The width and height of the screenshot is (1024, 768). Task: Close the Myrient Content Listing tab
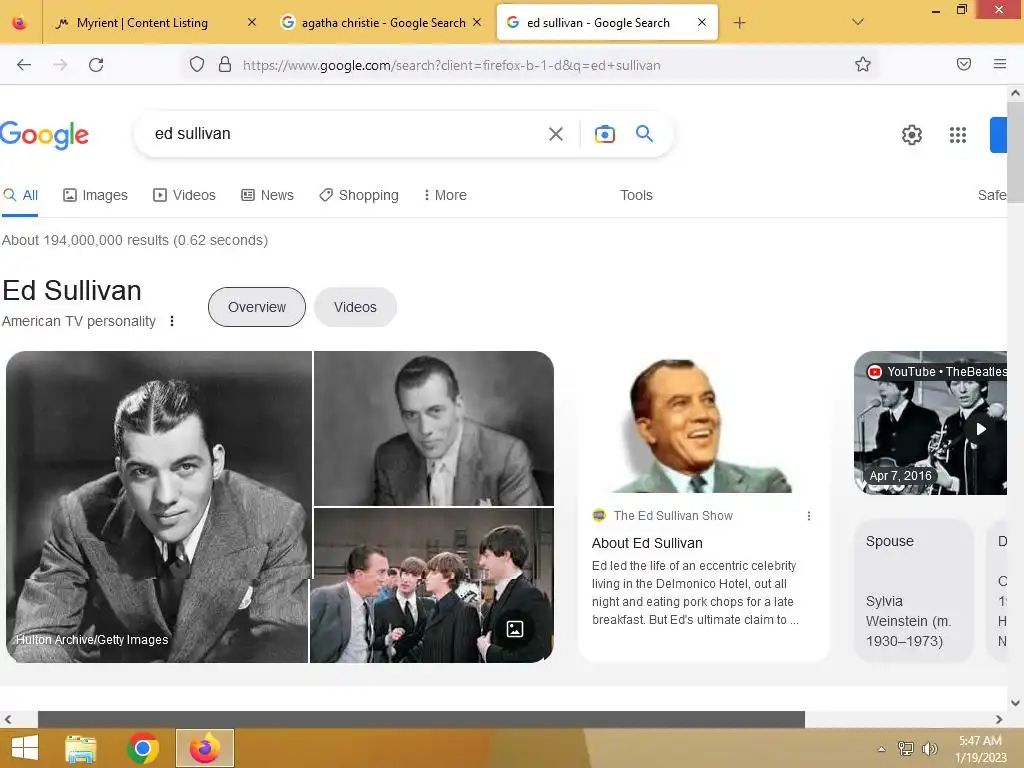251,22
